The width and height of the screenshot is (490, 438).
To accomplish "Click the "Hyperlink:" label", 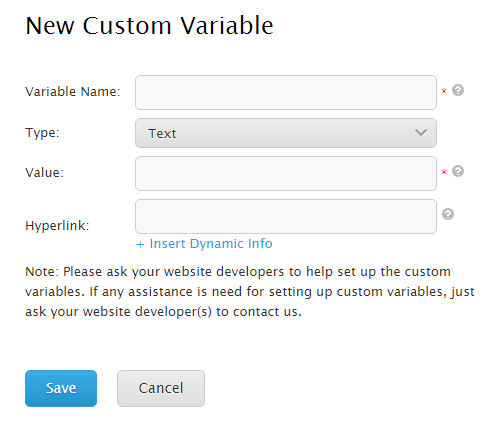I will pos(57,226).
